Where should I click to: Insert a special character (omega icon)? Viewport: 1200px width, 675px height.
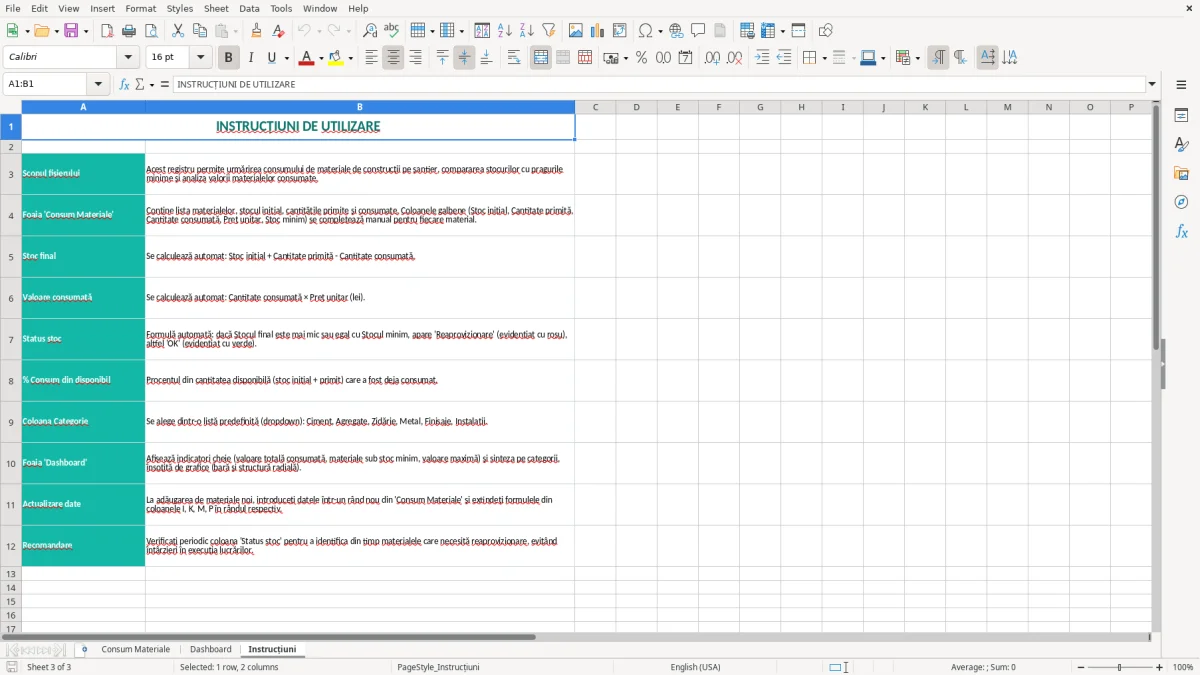tap(646, 31)
